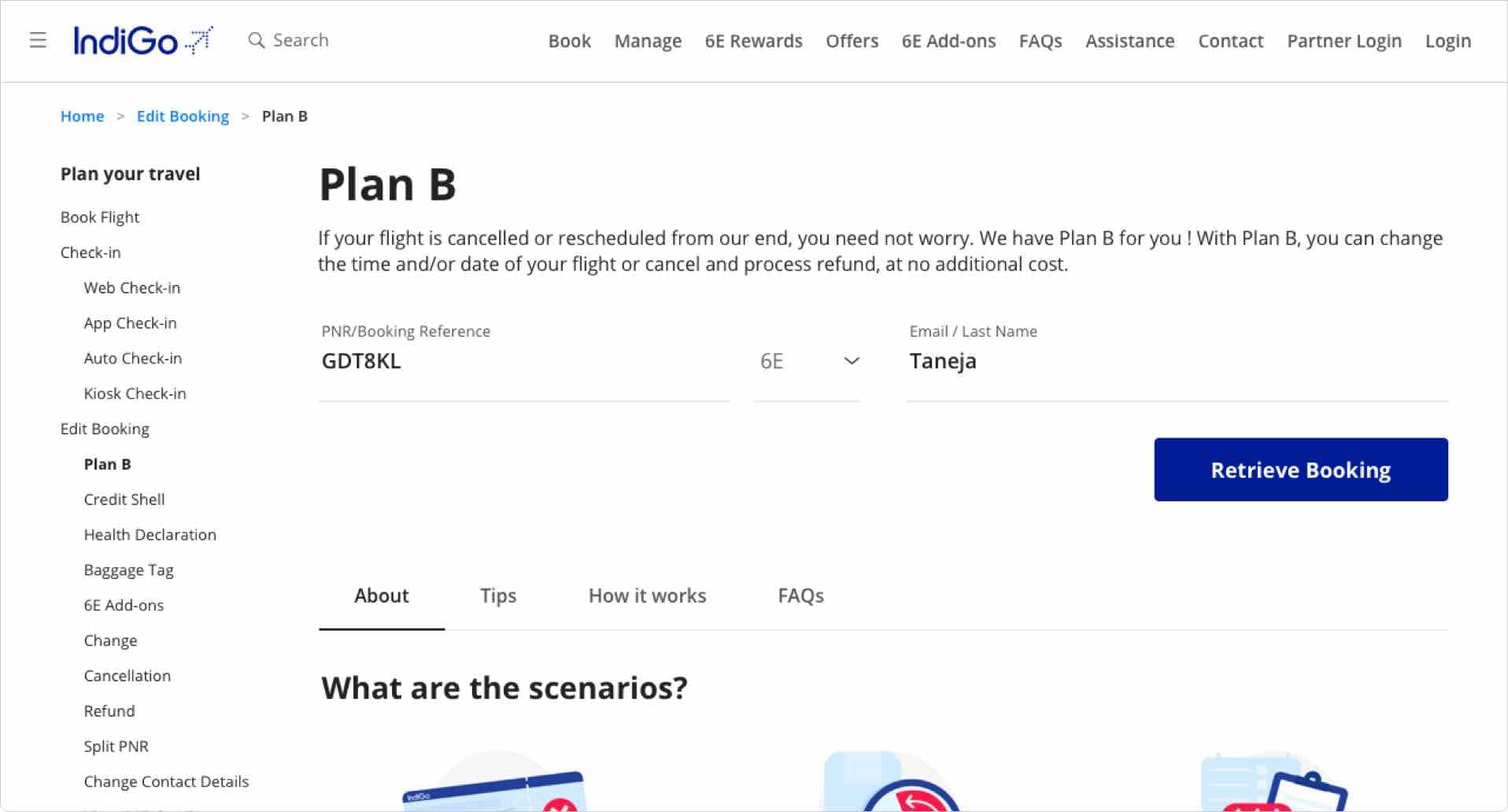Viewport: 1508px width, 812px height.
Task: Click the search magnifier icon
Action: click(x=256, y=40)
